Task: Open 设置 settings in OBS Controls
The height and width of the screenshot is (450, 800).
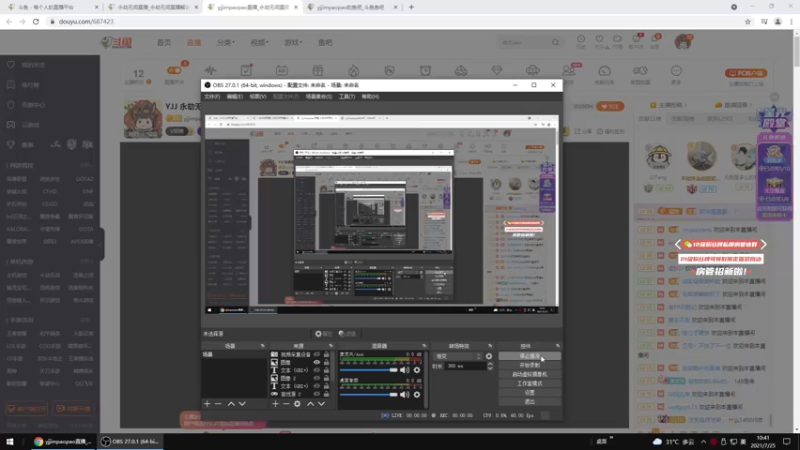Action: [x=530, y=393]
